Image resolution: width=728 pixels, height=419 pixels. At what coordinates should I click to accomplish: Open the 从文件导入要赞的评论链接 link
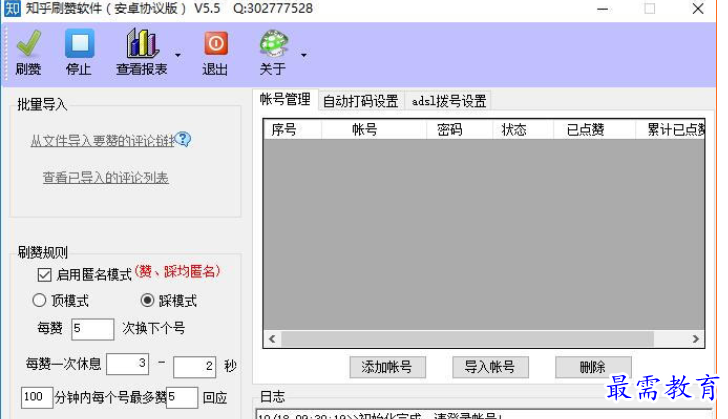(x=103, y=141)
